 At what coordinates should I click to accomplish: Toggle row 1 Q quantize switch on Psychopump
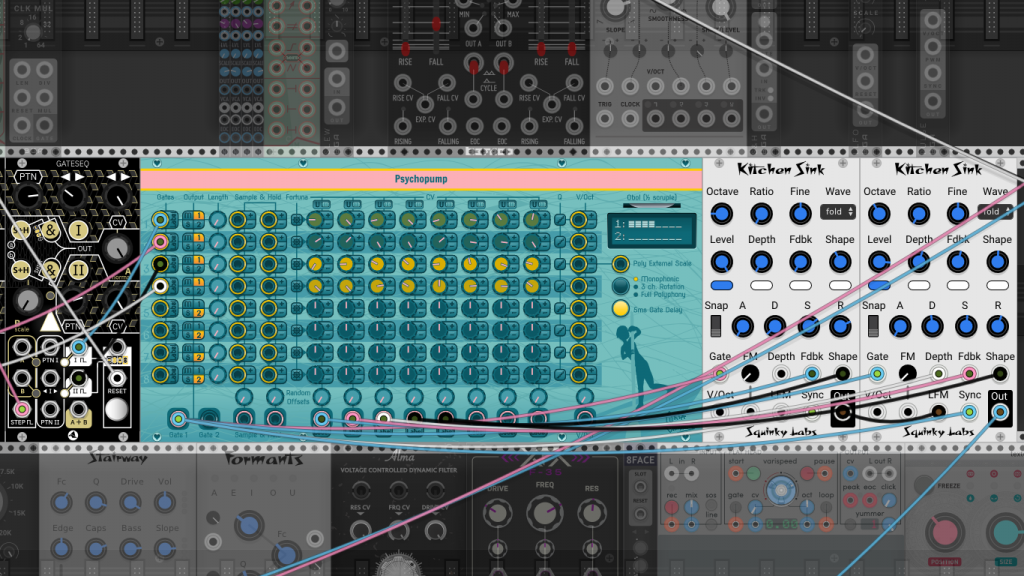[560, 220]
